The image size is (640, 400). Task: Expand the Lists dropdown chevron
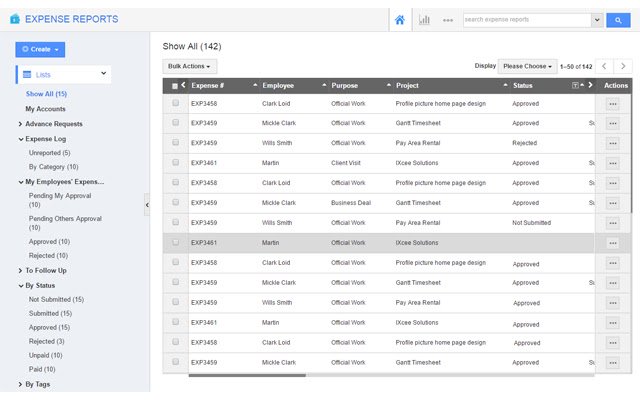pyautogui.click(x=104, y=73)
